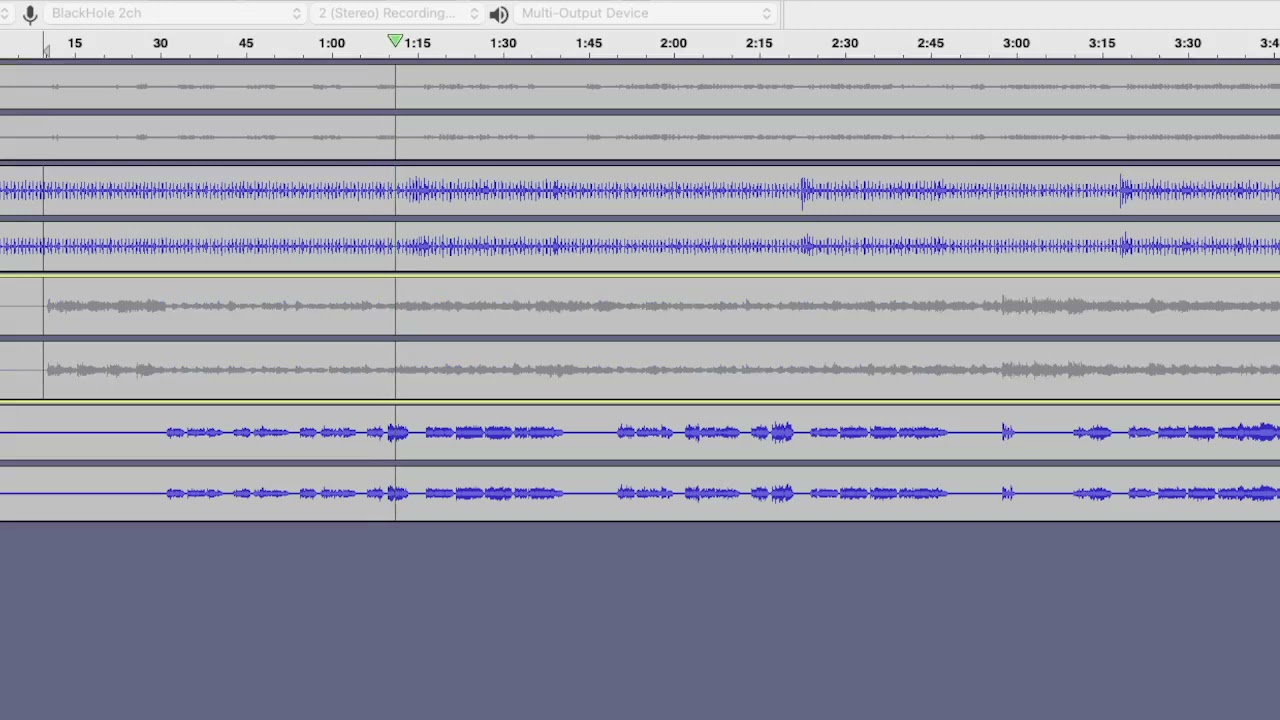Viewport: 1280px width, 720px height.
Task: Open the 2 (Stereo) Recording channels dropdown
Action: click(398, 13)
